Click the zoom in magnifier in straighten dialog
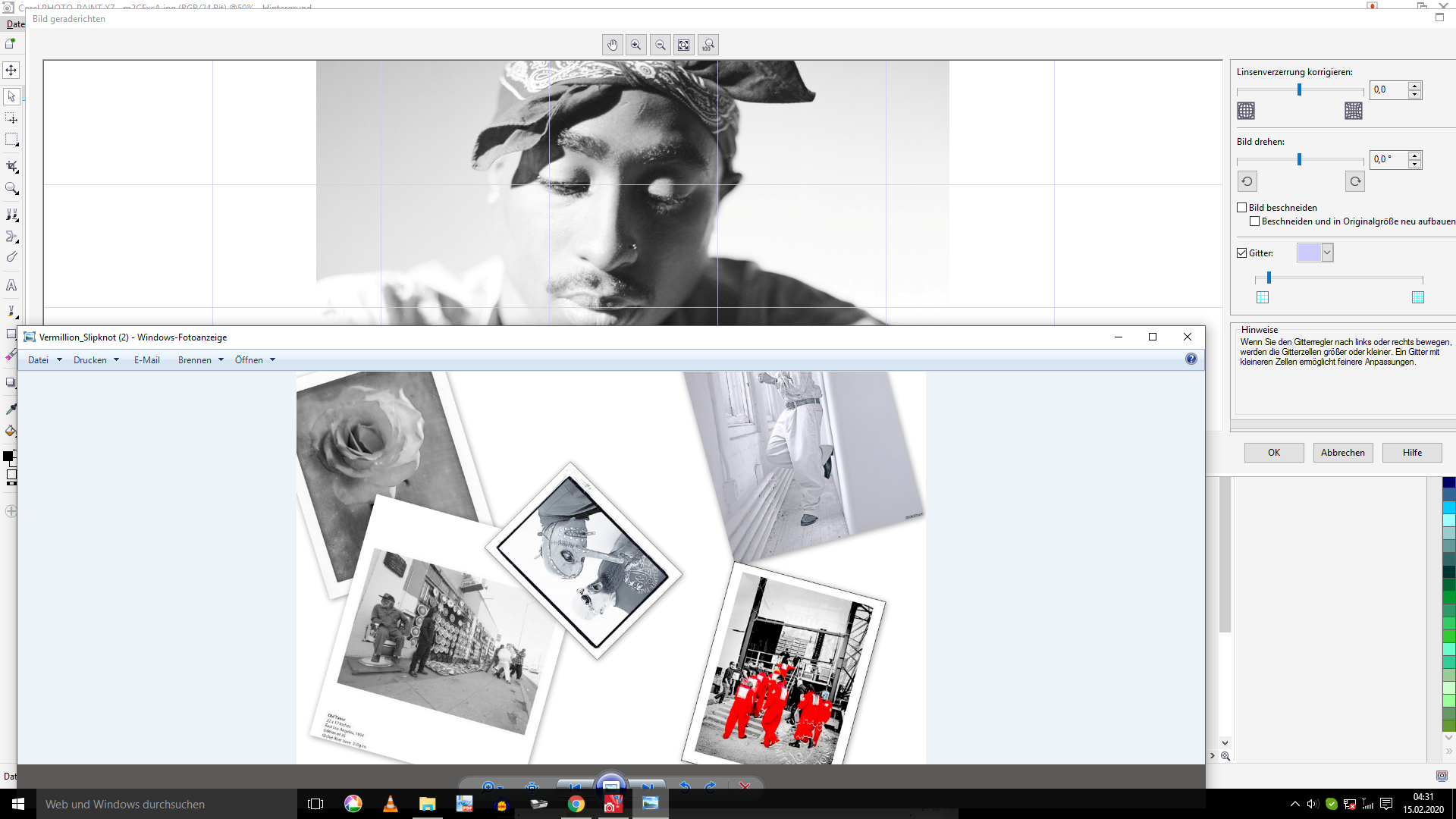Viewport: 1456px width, 819px height. [x=636, y=45]
